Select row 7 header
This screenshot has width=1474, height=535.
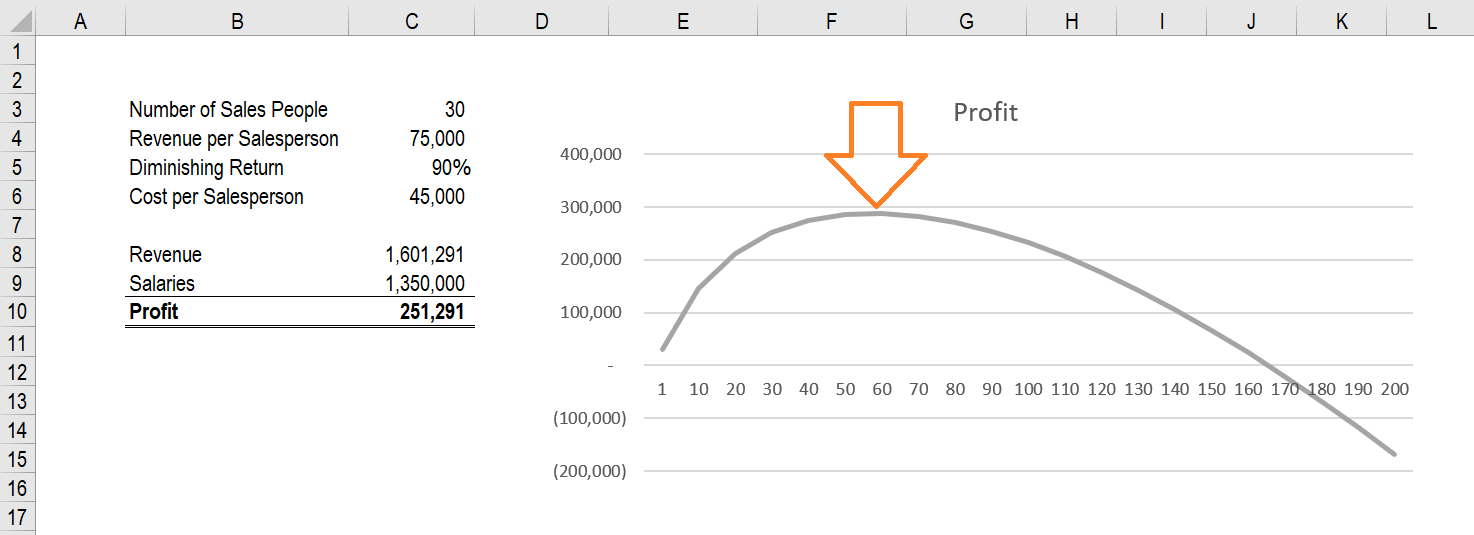(18, 225)
